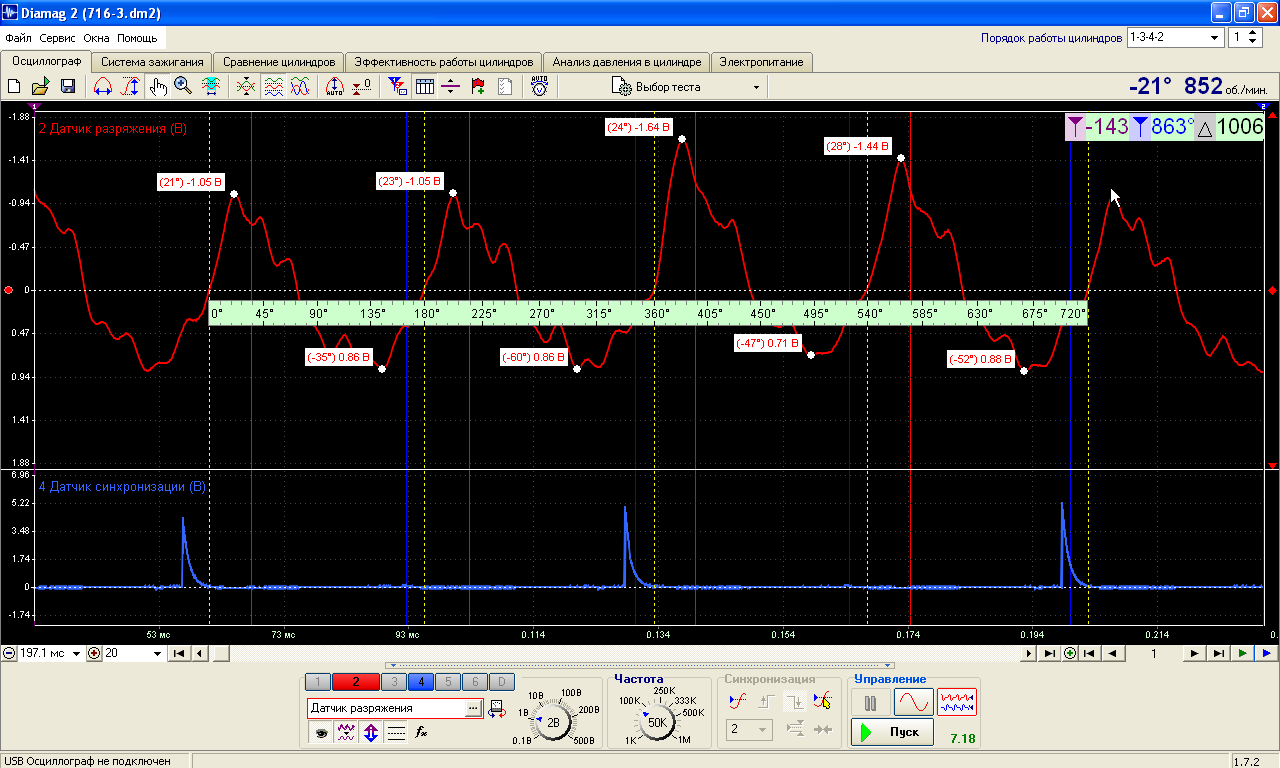1280x768 pixels.
Task: Click the green 0°–720° angle ruler
Action: pos(648,313)
